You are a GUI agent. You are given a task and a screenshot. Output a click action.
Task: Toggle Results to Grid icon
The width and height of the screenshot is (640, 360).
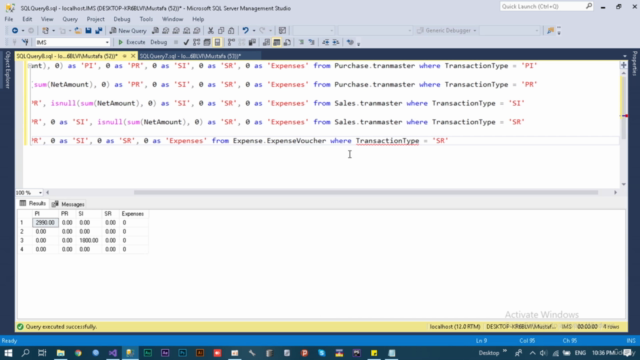pos(277,42)
